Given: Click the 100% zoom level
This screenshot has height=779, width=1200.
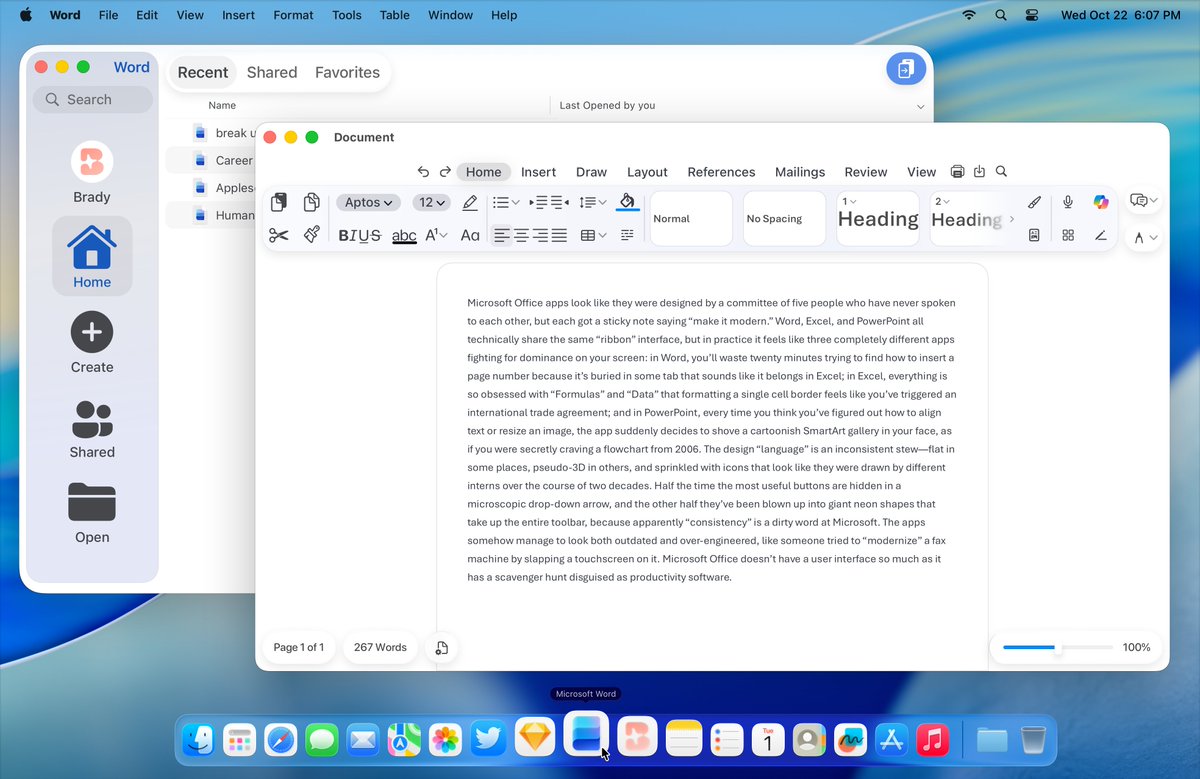Looking at the screenshot, I should (1136, 648).
